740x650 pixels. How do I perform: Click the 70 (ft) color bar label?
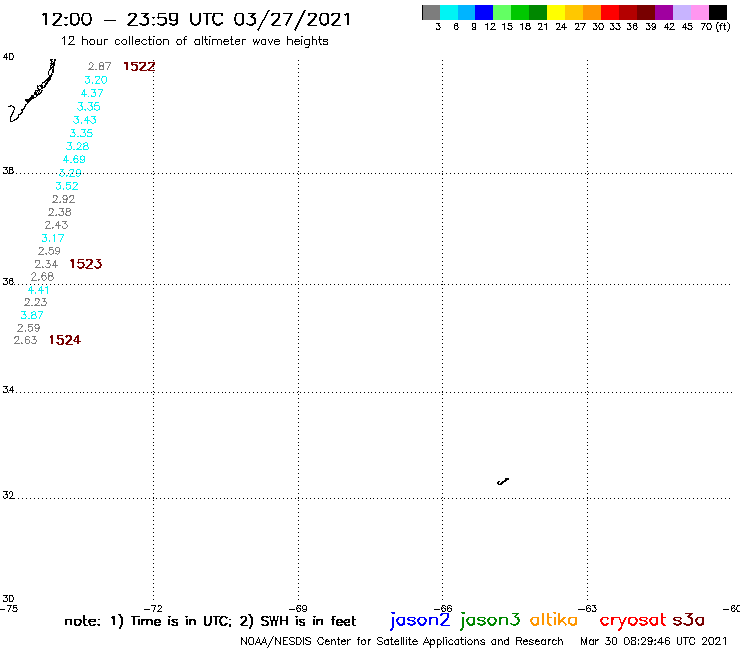715,26
